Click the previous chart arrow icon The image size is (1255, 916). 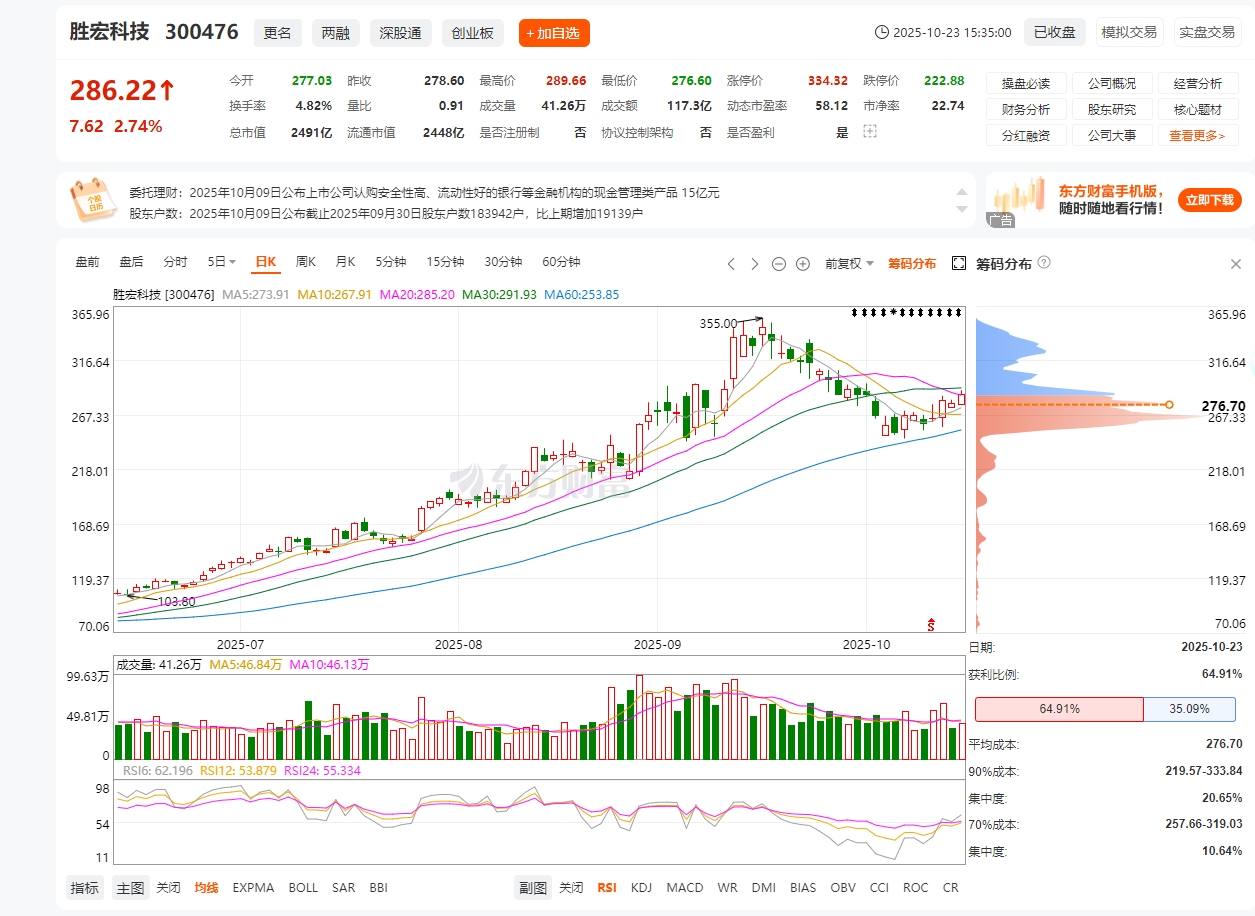[731, 264]
